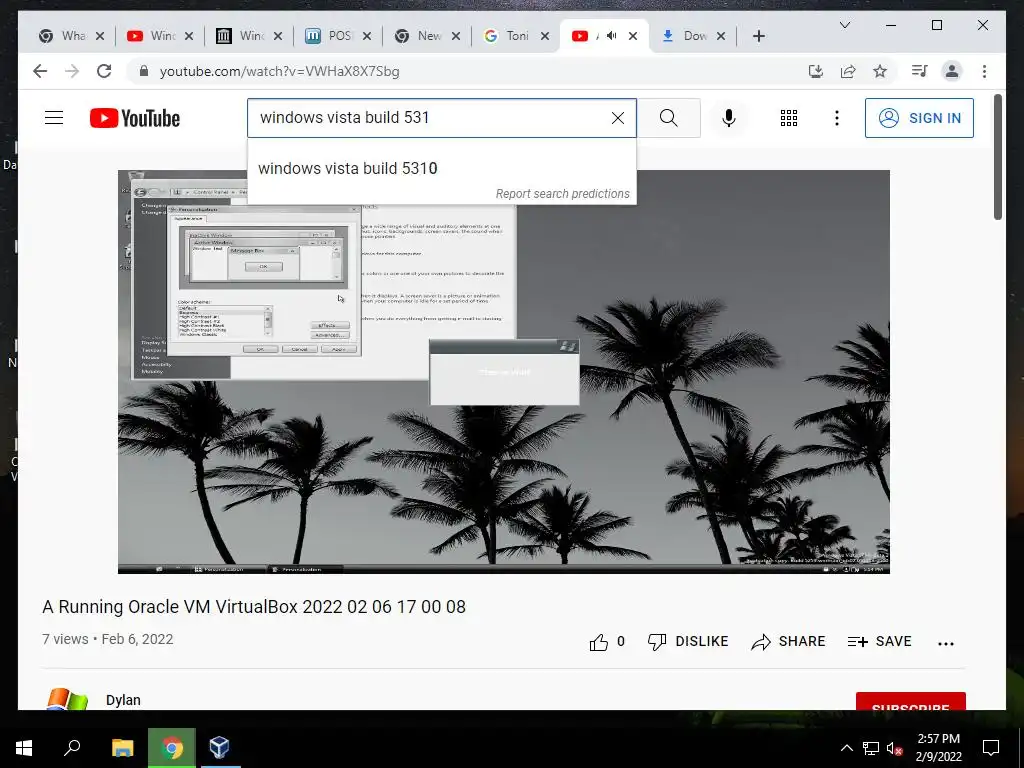Screen dimensions: 1024x768
Task: Click muted volume icon in tray
Action: click(894, 748)
